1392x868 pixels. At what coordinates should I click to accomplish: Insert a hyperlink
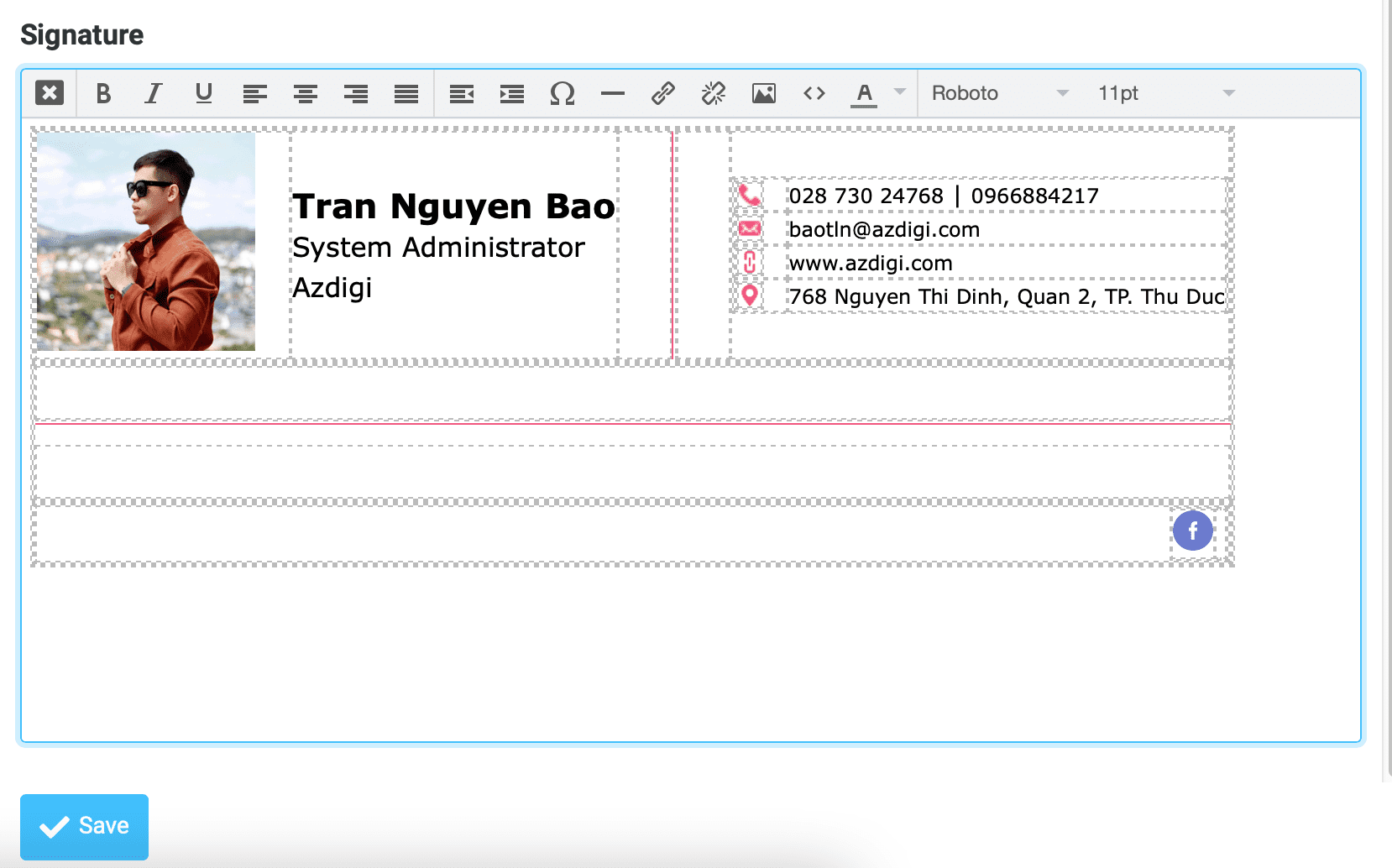click(663, 93)
